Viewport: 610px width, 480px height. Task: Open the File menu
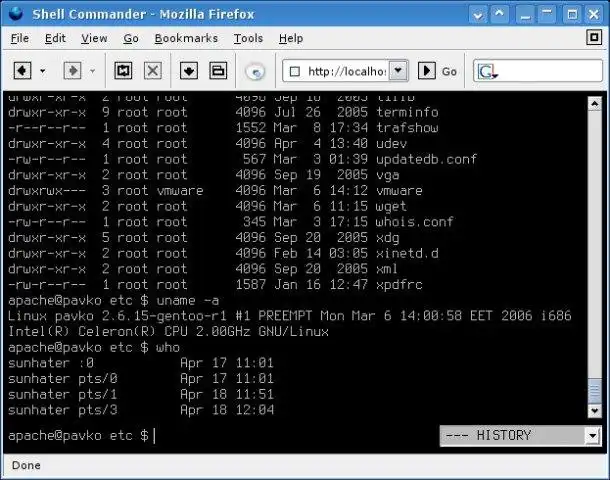pos(19,38)
